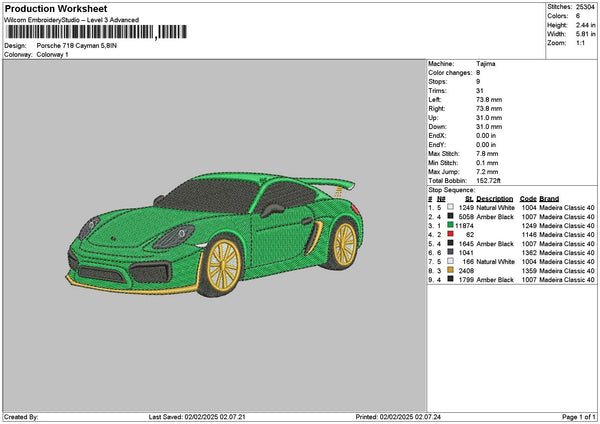Click code '1359' in stop row 8

[529, 271]
